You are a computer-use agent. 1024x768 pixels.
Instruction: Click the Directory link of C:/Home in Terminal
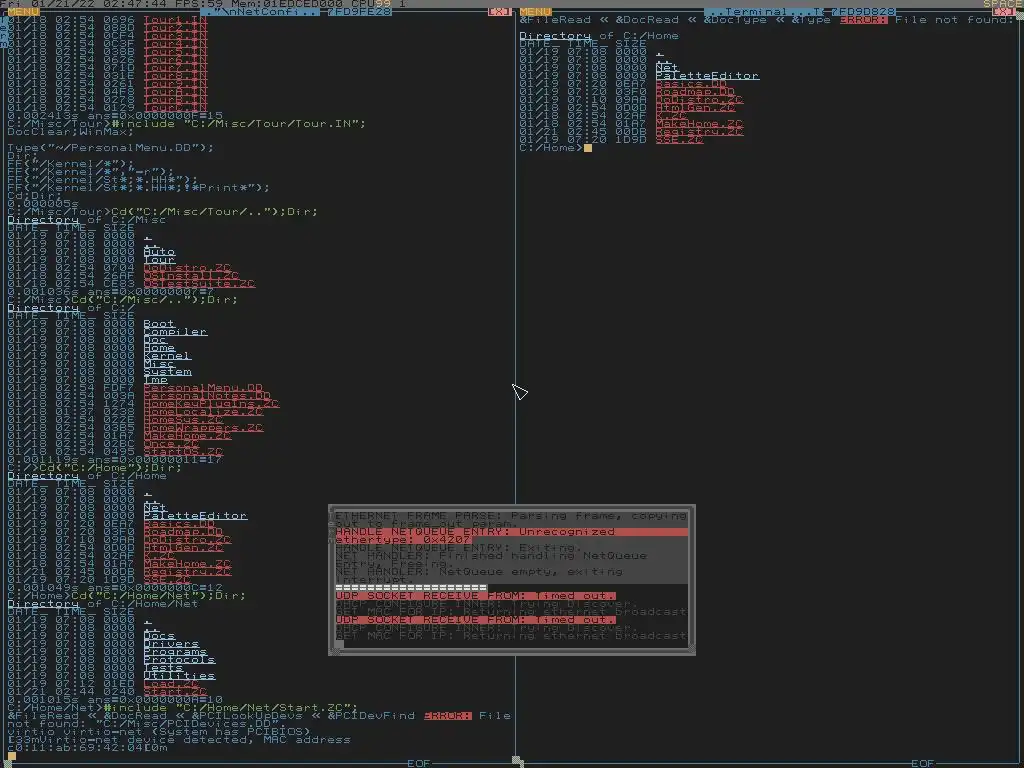(555, 36)
